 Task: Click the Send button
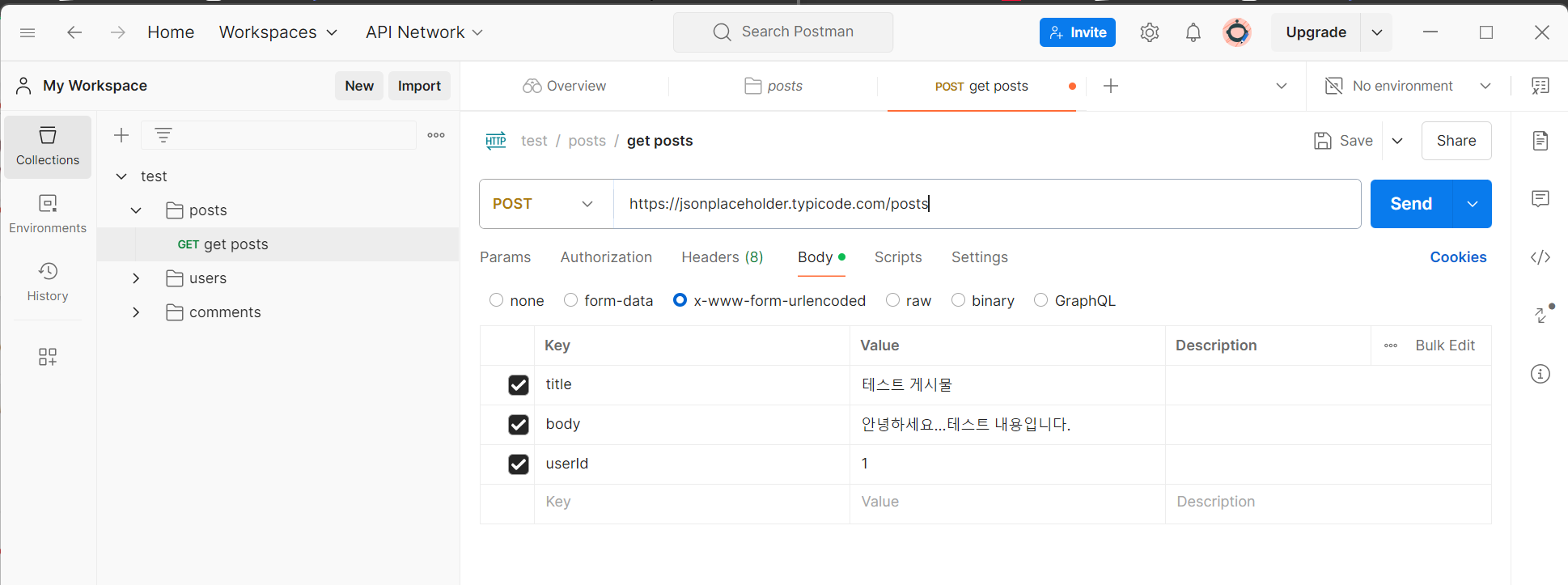[x=1412, y=204]
